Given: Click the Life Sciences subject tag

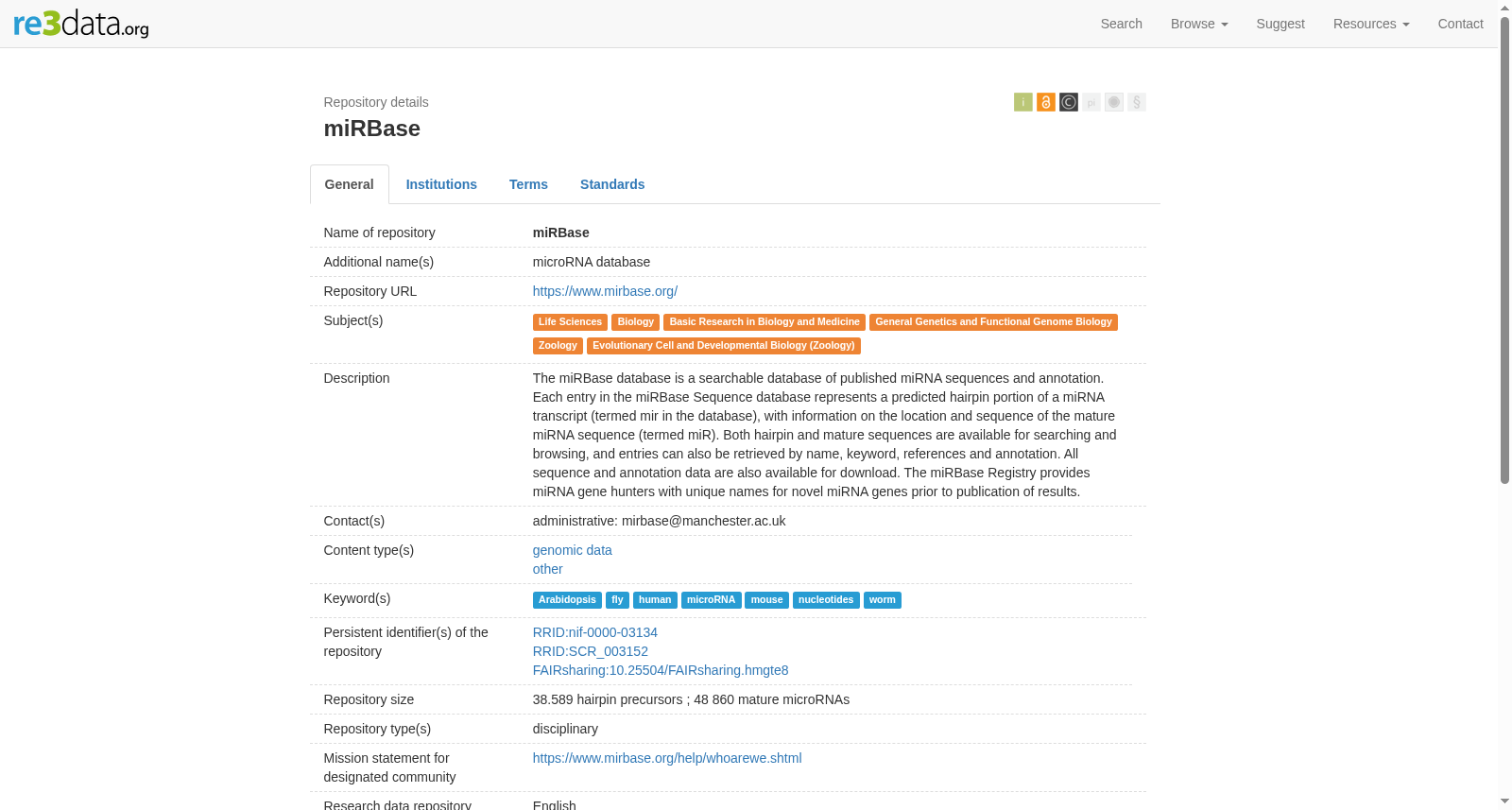Looking at the screenshot, I should pyautogui.click(x=570, y=322).
